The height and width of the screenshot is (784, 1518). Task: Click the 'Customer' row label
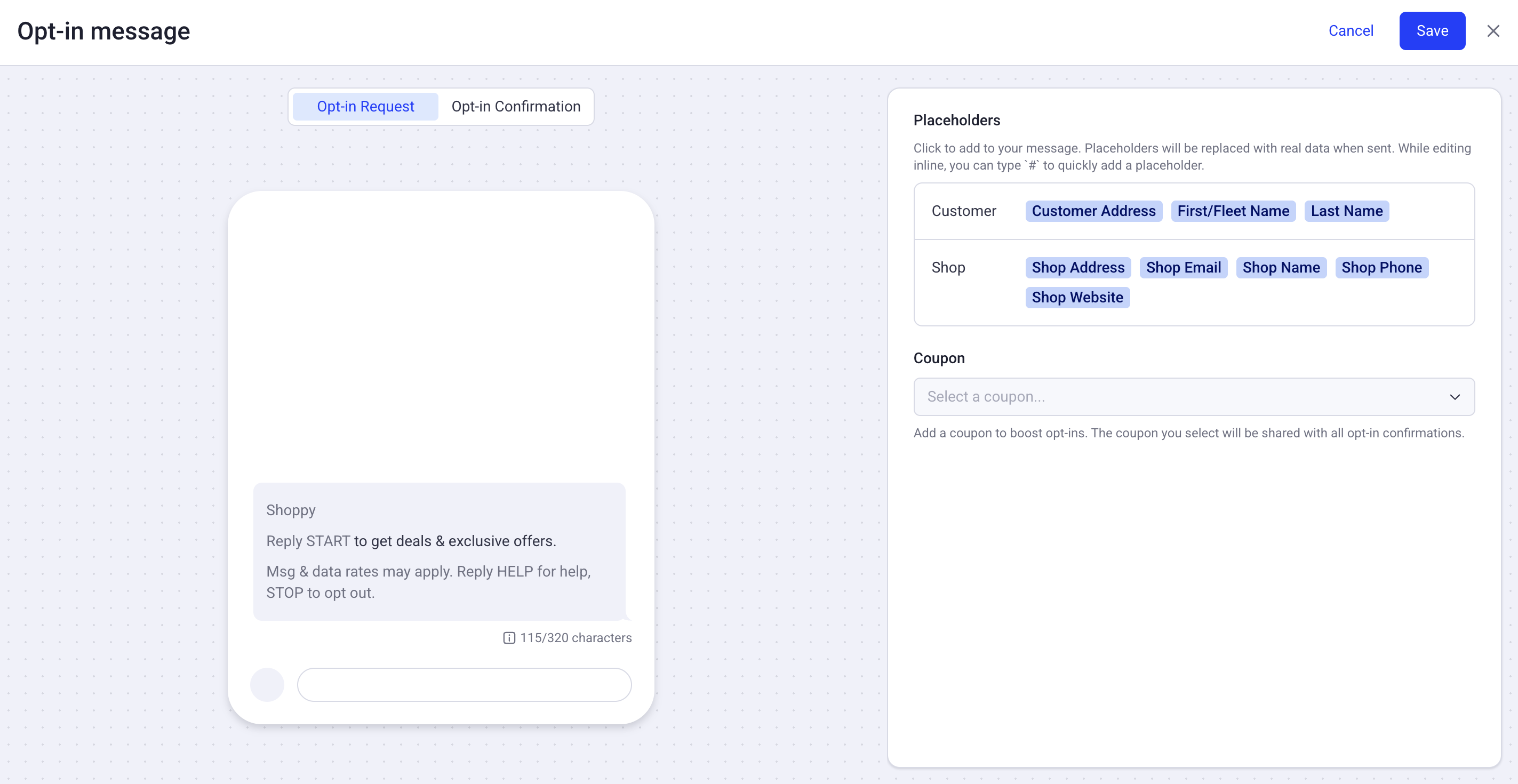coord(963,211)
